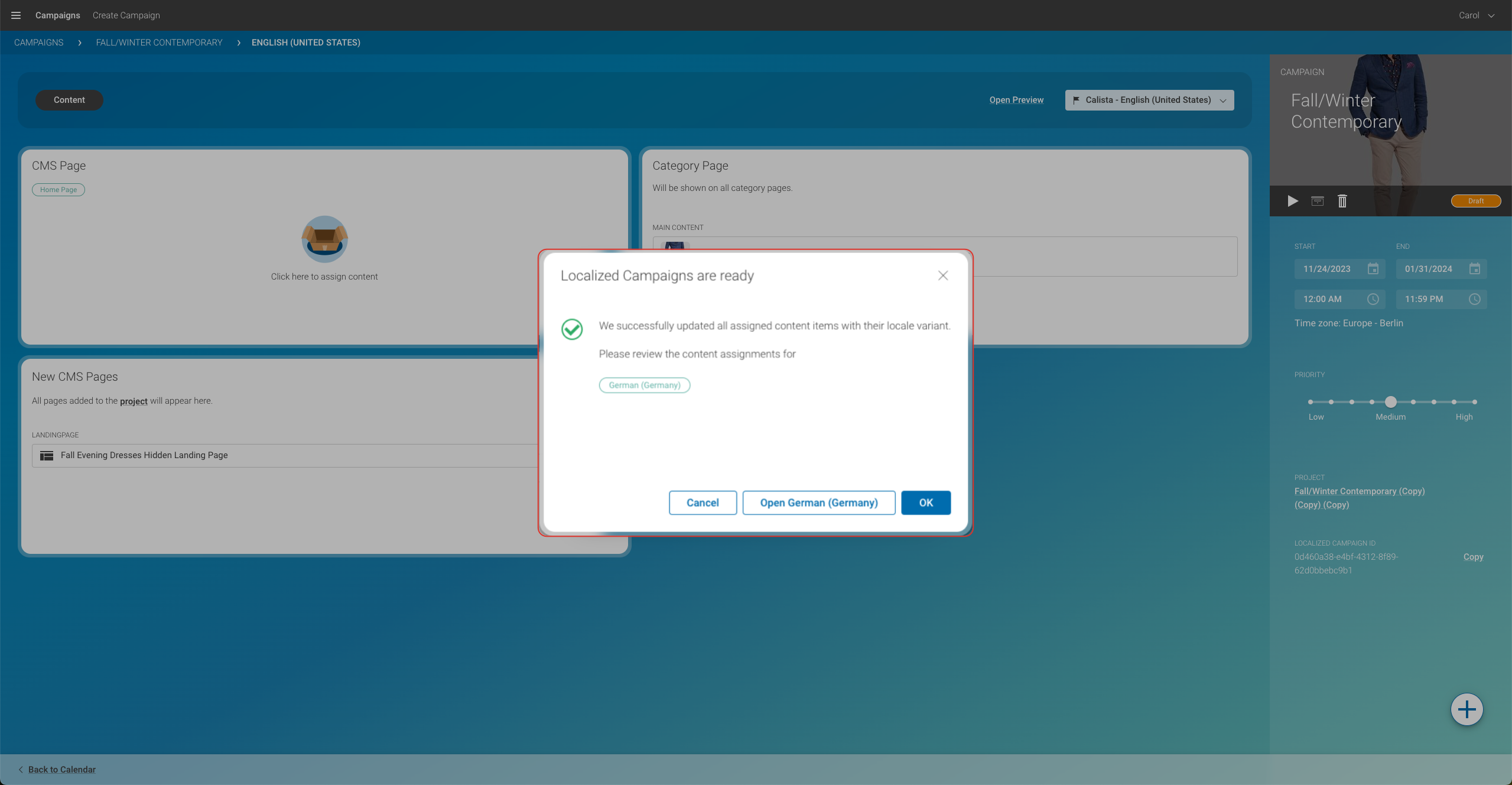Close the Localized Campaigns dialog

coord(942,275)
